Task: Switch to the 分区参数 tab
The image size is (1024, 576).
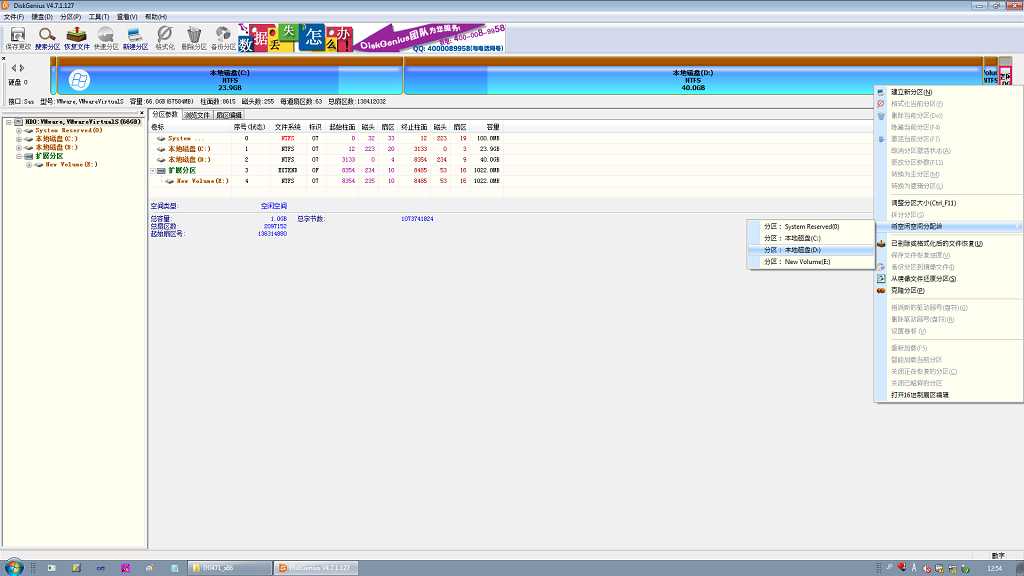Action: click(x=165, y=114)
